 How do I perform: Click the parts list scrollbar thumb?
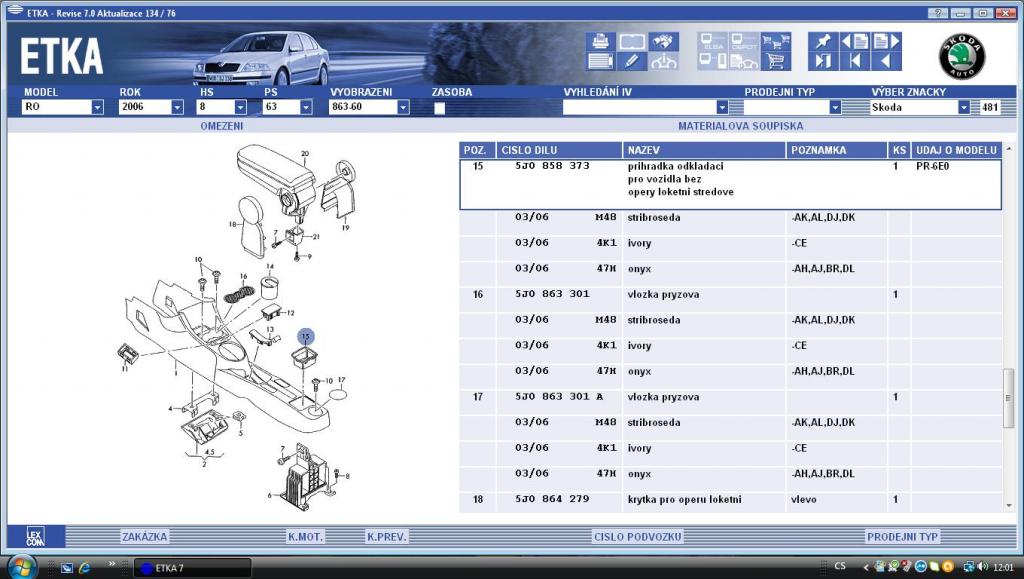1009,398
